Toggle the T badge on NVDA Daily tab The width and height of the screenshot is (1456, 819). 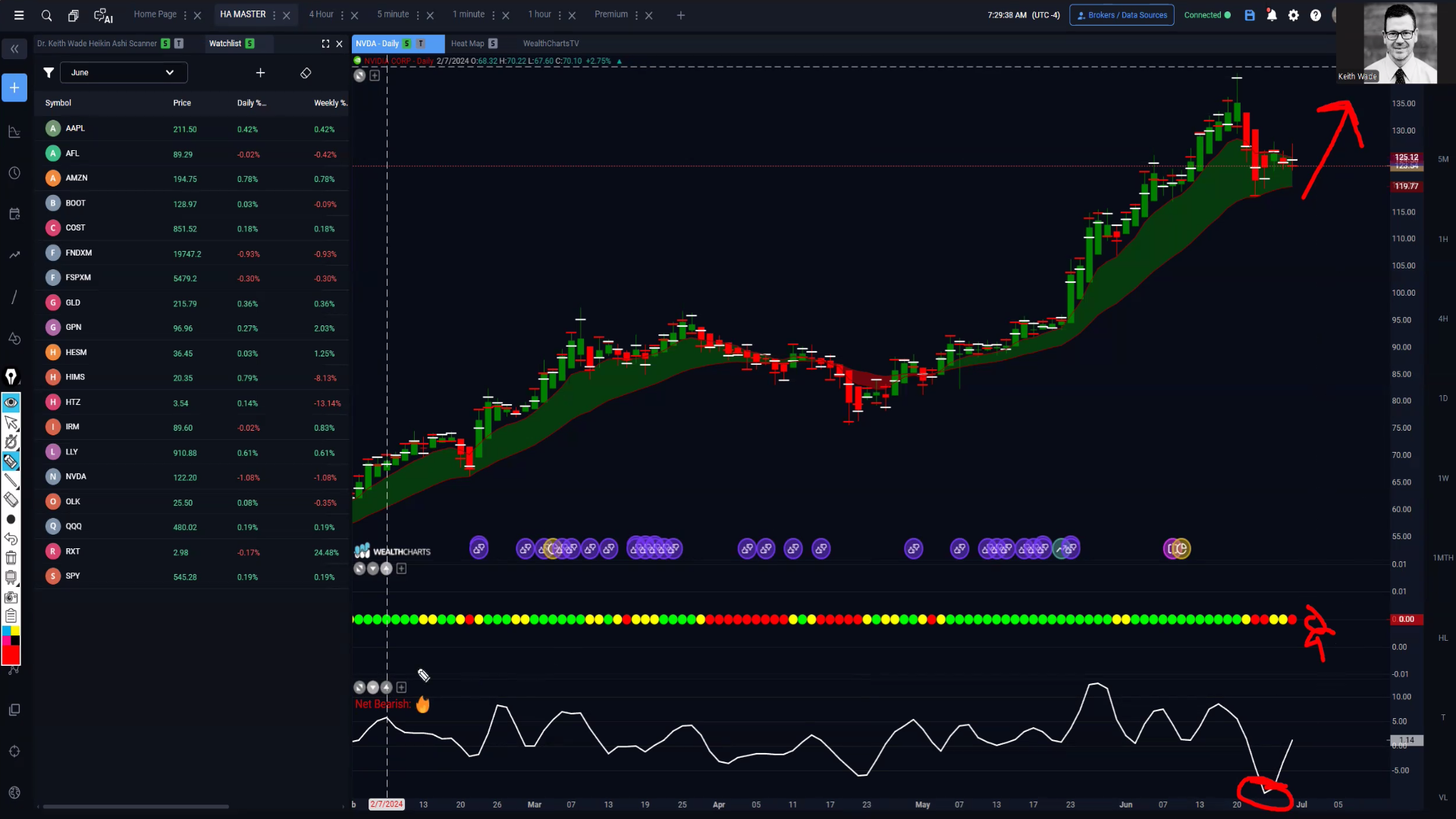tap(421, 44)
